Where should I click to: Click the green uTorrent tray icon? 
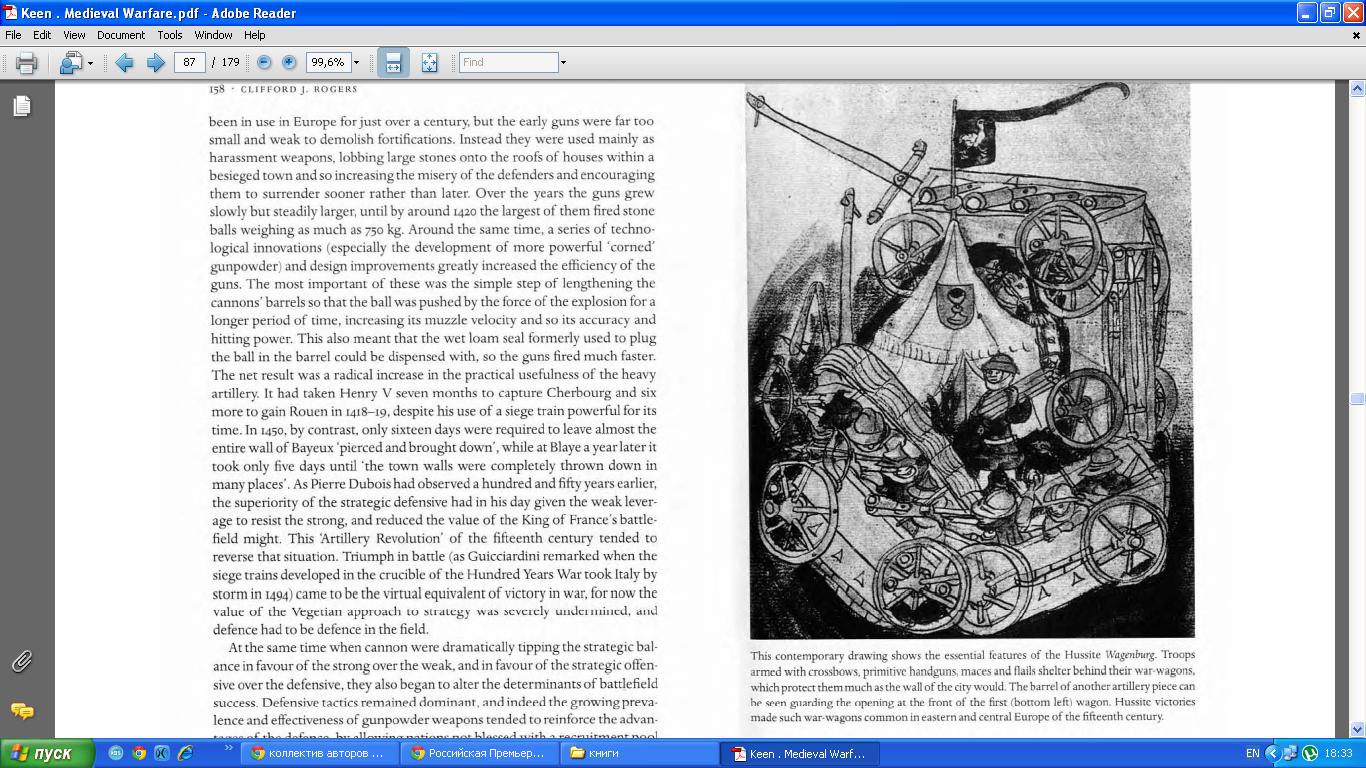coord(1310,753)
